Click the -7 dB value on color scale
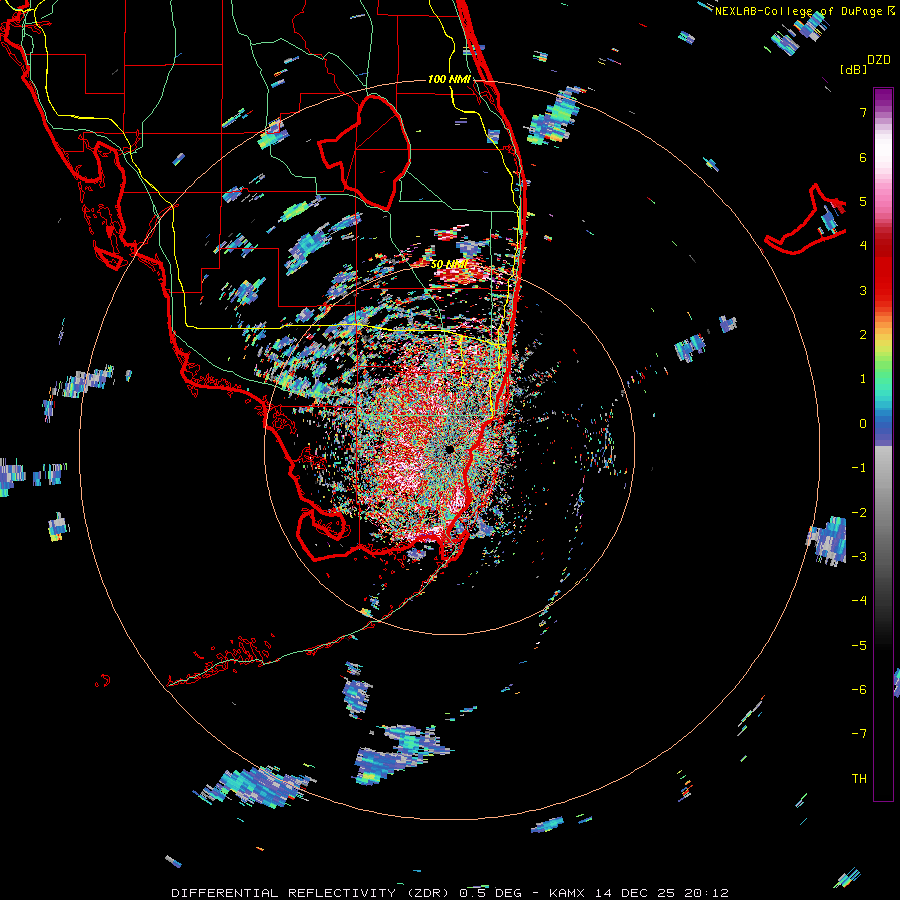900x900 pixels. point(859,734)
